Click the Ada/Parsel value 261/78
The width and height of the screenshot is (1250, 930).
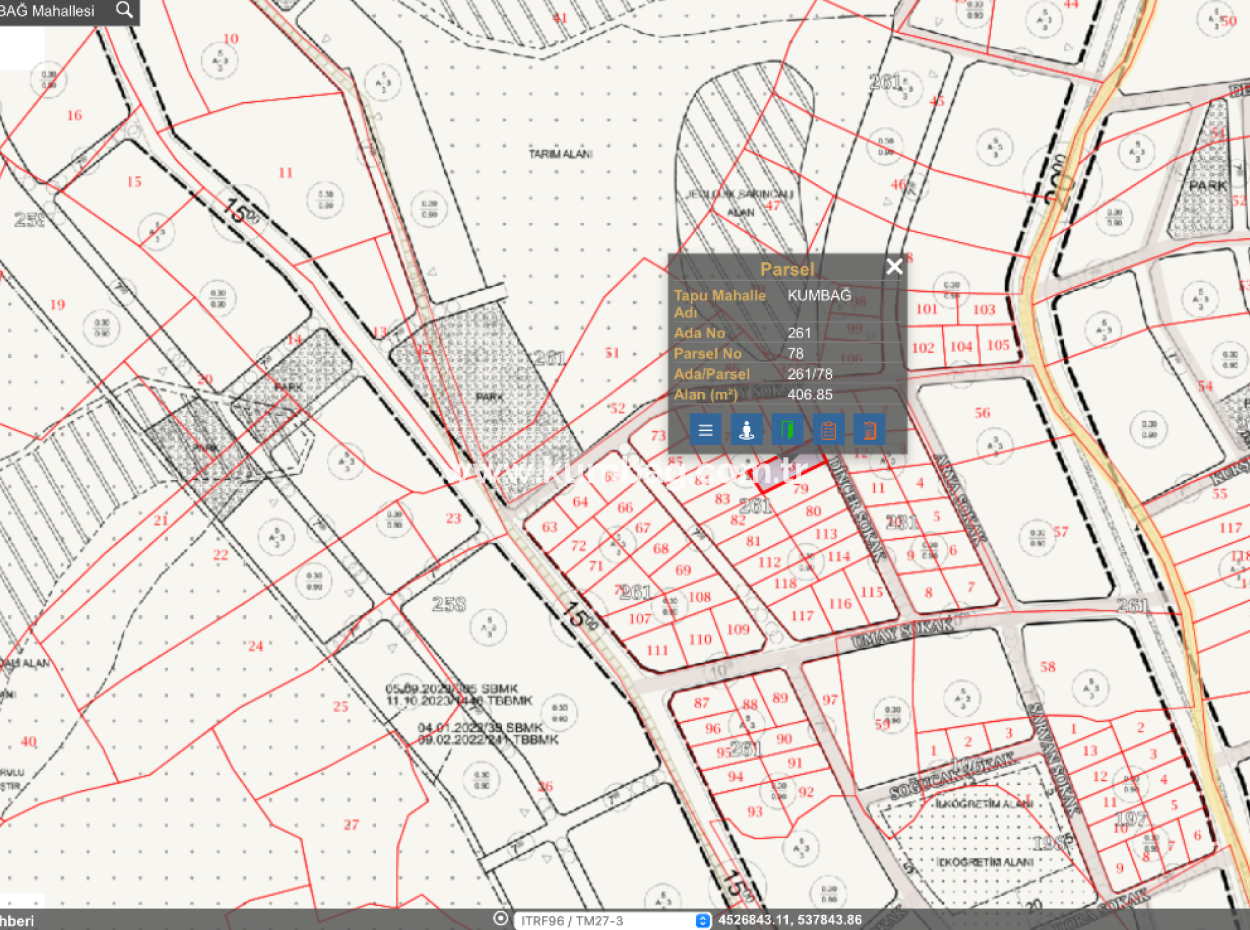pos(810,374)
